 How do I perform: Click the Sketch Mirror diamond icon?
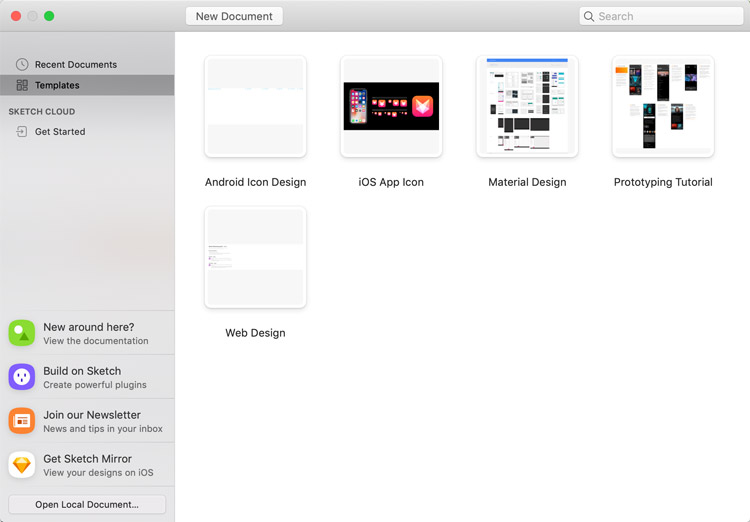[x=22, y=465]
